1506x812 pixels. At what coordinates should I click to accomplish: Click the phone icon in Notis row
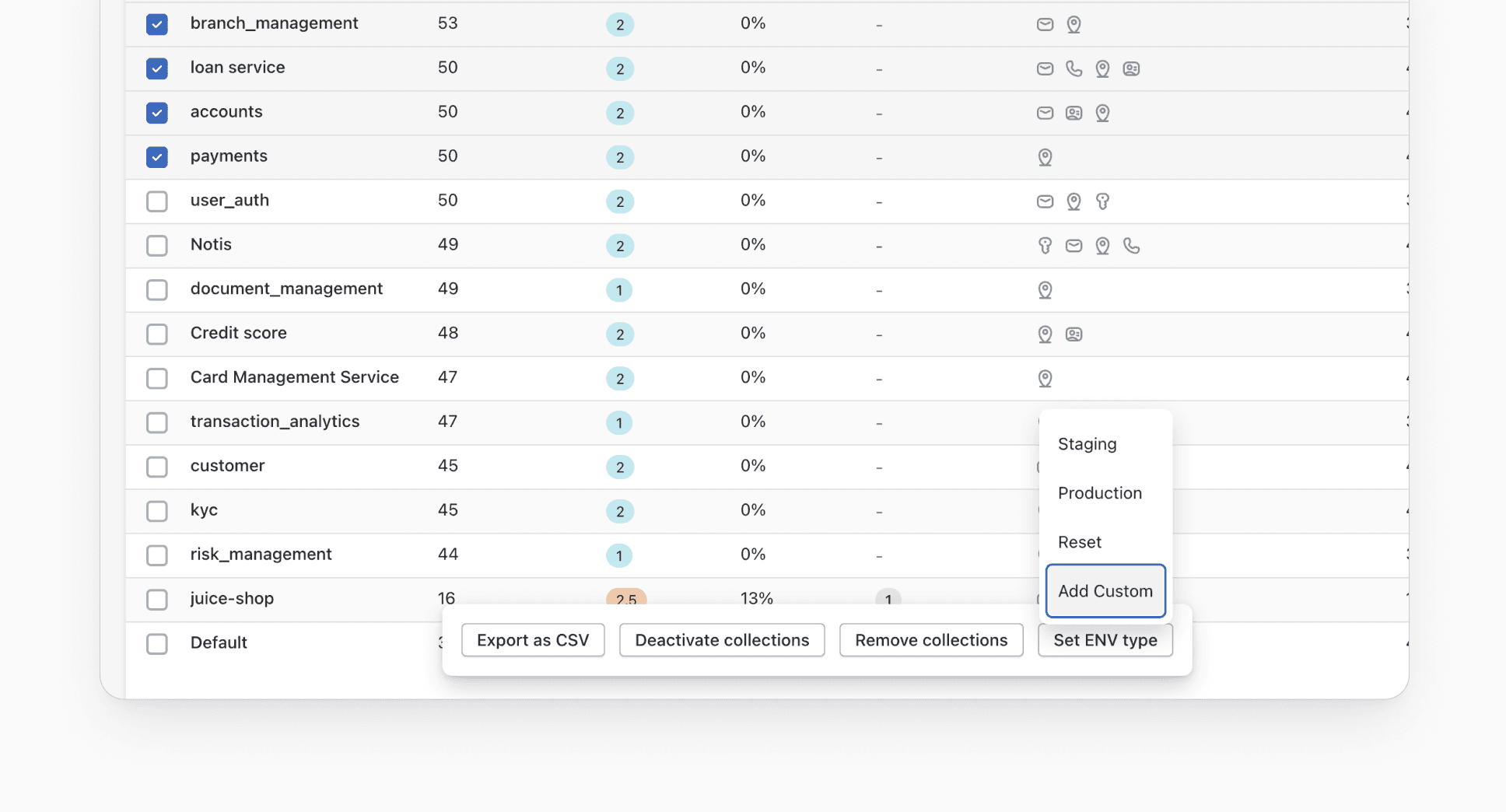[x=1131, y=246]
